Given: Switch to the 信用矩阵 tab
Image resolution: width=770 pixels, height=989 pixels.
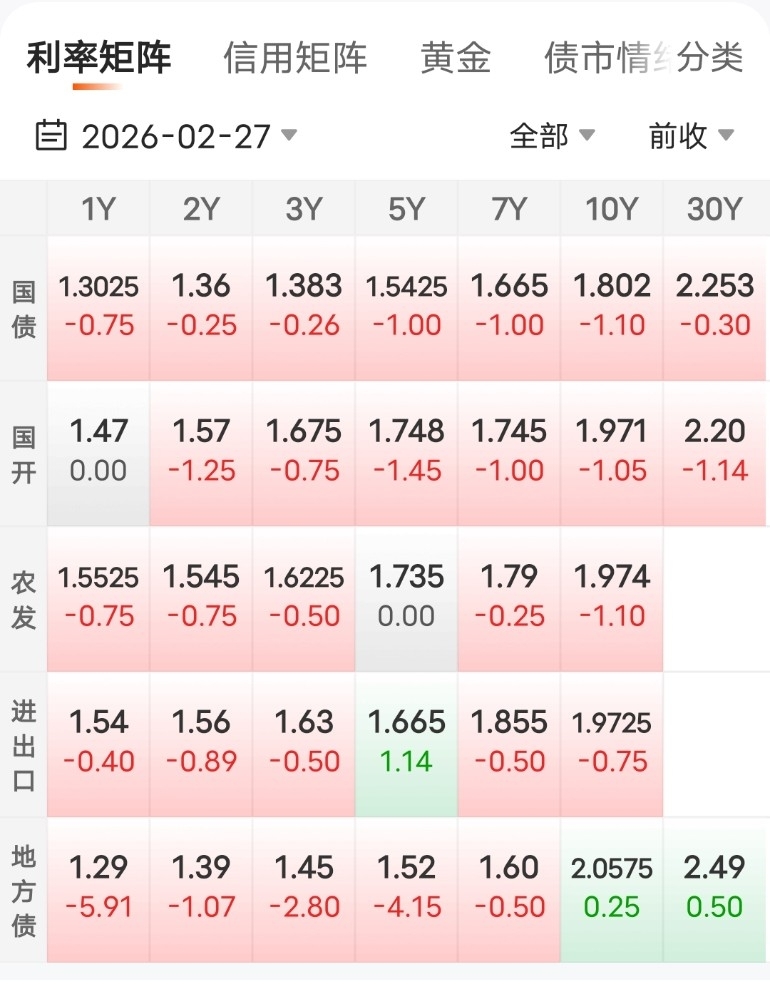Looking at the screenshot, I should (x=295, y=58).
